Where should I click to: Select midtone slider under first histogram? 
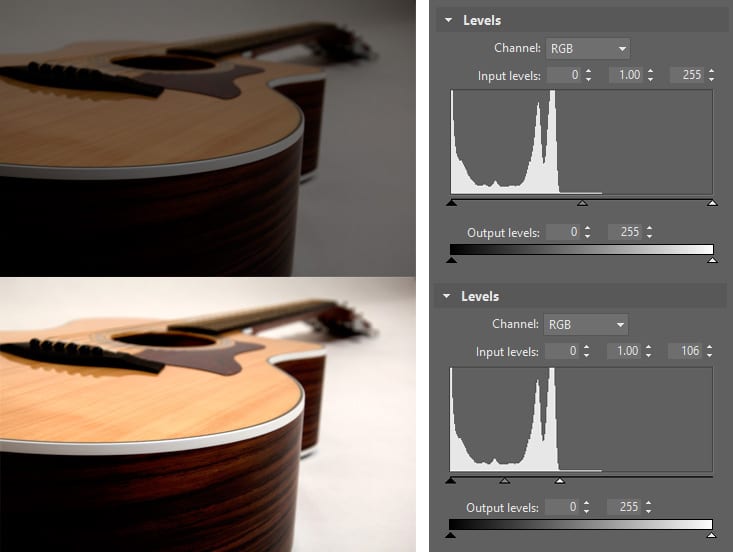[x=582, y=203]
